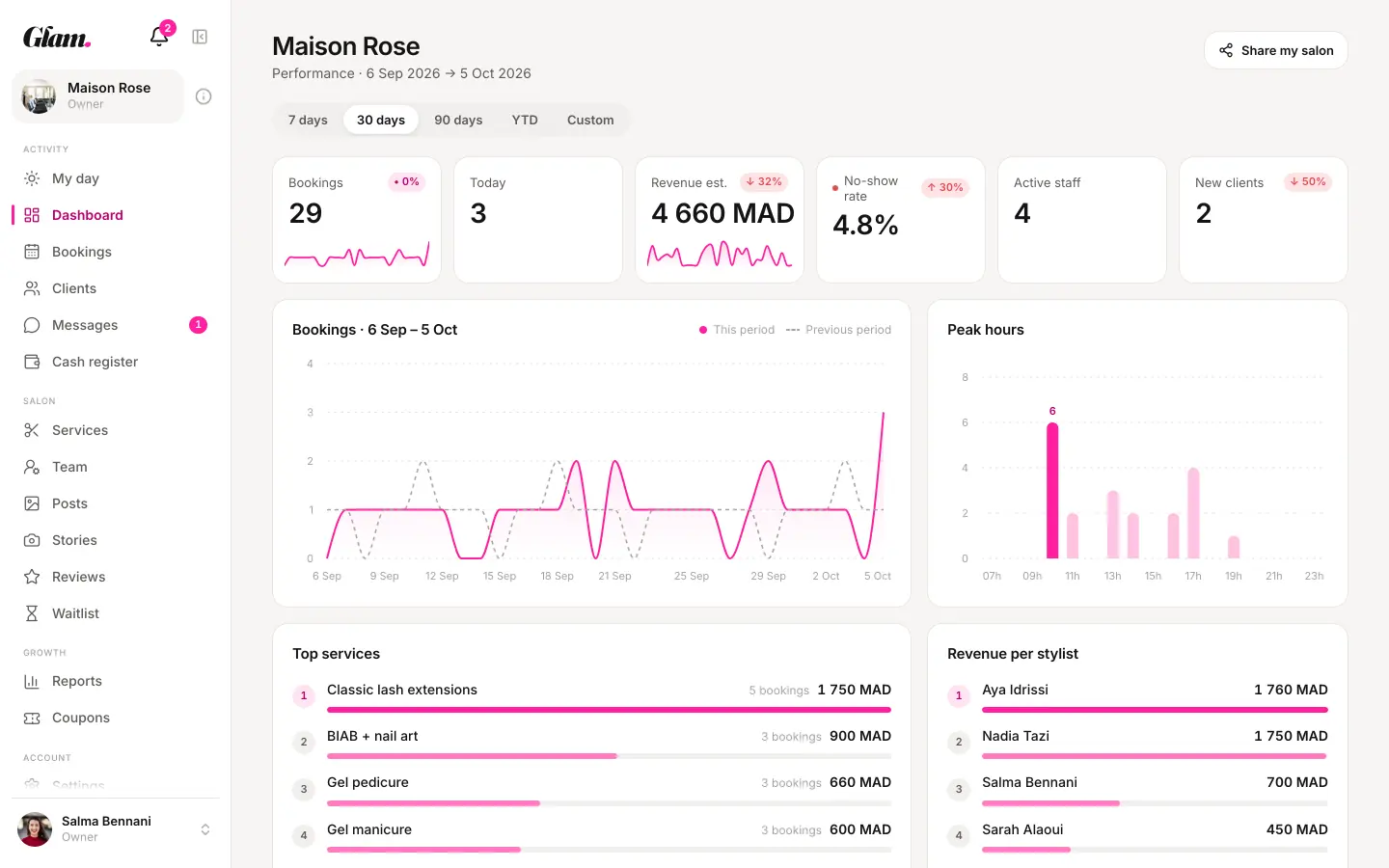Switch to the YTD tab
This screenshot has width=1389, height=868.
tap(525, 120)
